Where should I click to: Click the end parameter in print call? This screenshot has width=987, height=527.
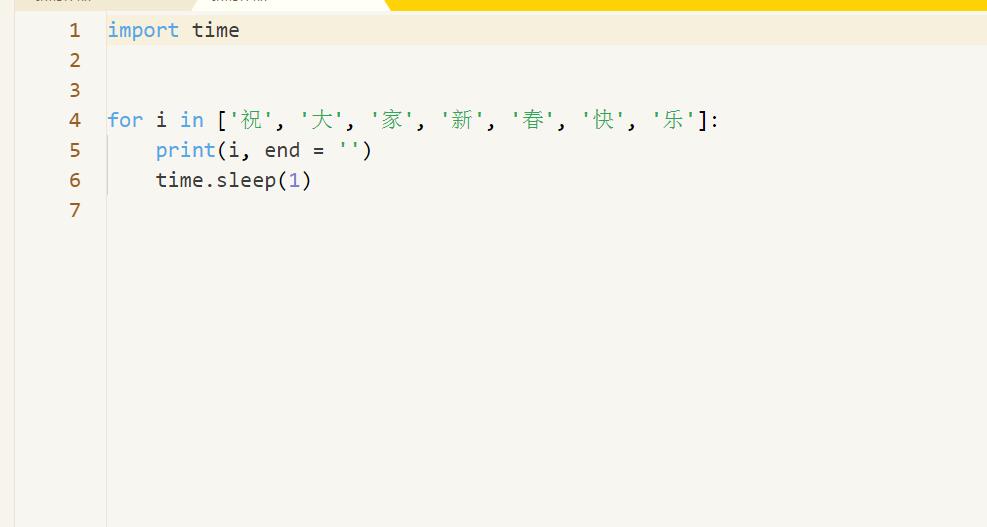[x=282, y=150]
